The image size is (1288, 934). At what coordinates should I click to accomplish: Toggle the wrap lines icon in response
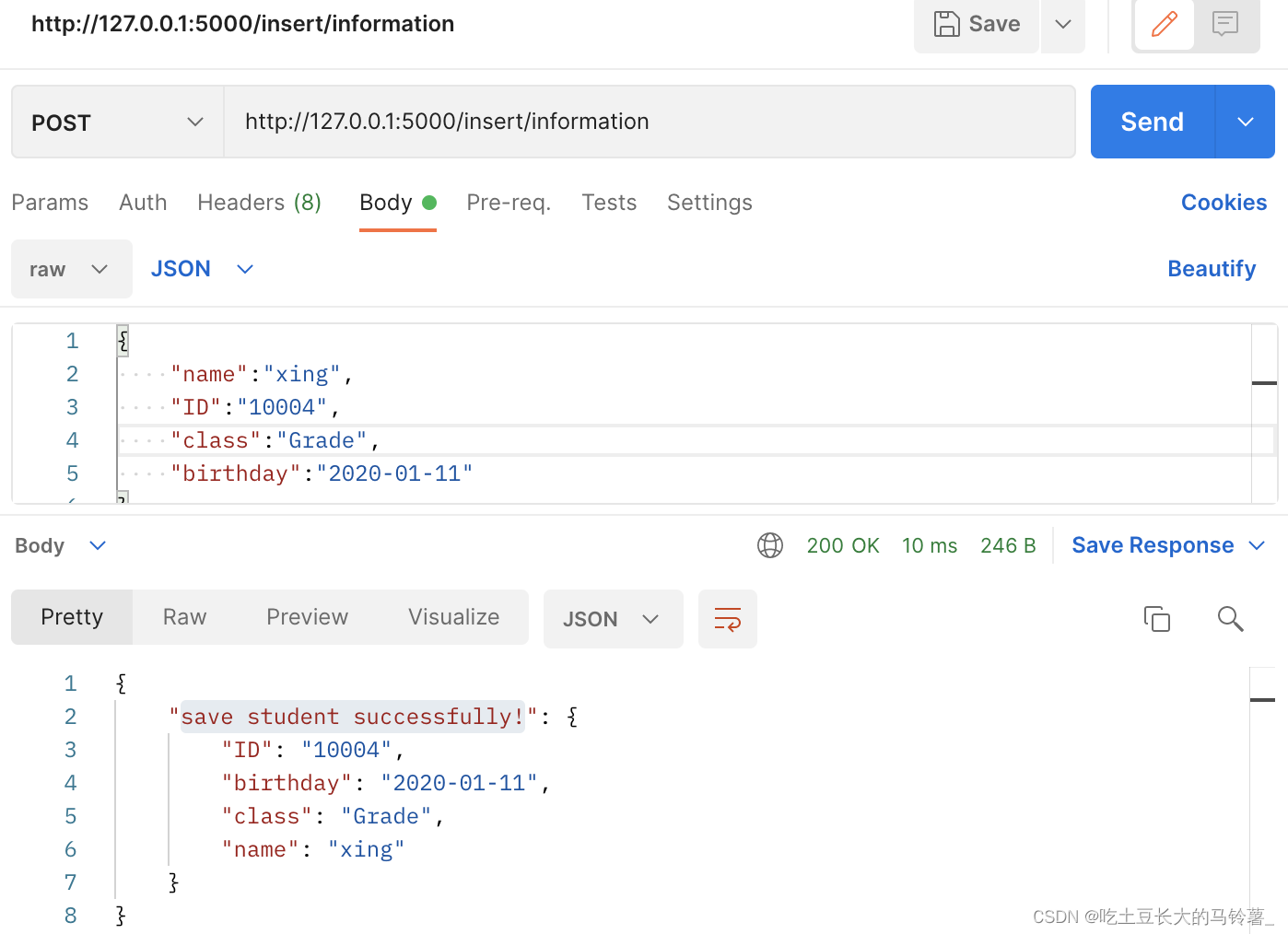click(x=727, y=619)
